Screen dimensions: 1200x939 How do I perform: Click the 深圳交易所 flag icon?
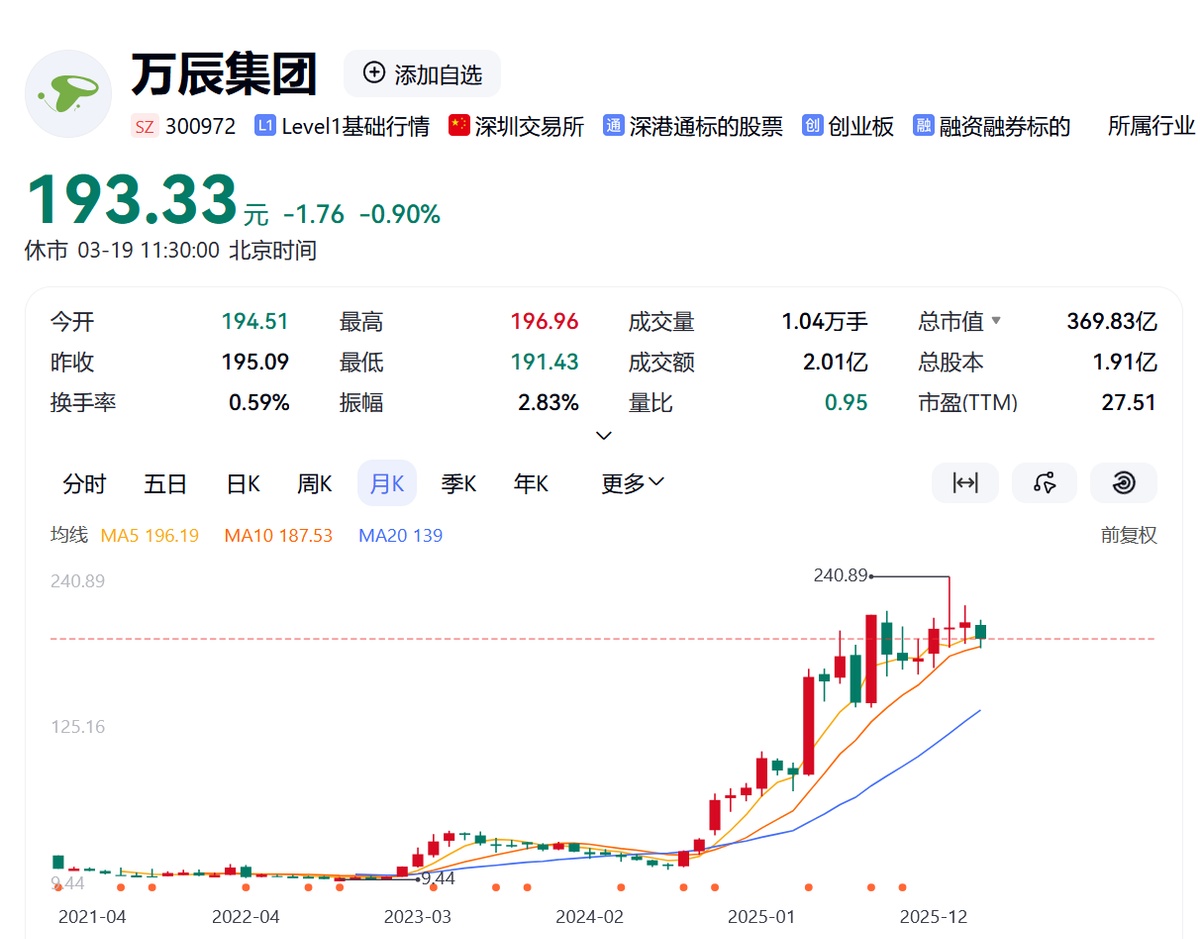point(459,126)
